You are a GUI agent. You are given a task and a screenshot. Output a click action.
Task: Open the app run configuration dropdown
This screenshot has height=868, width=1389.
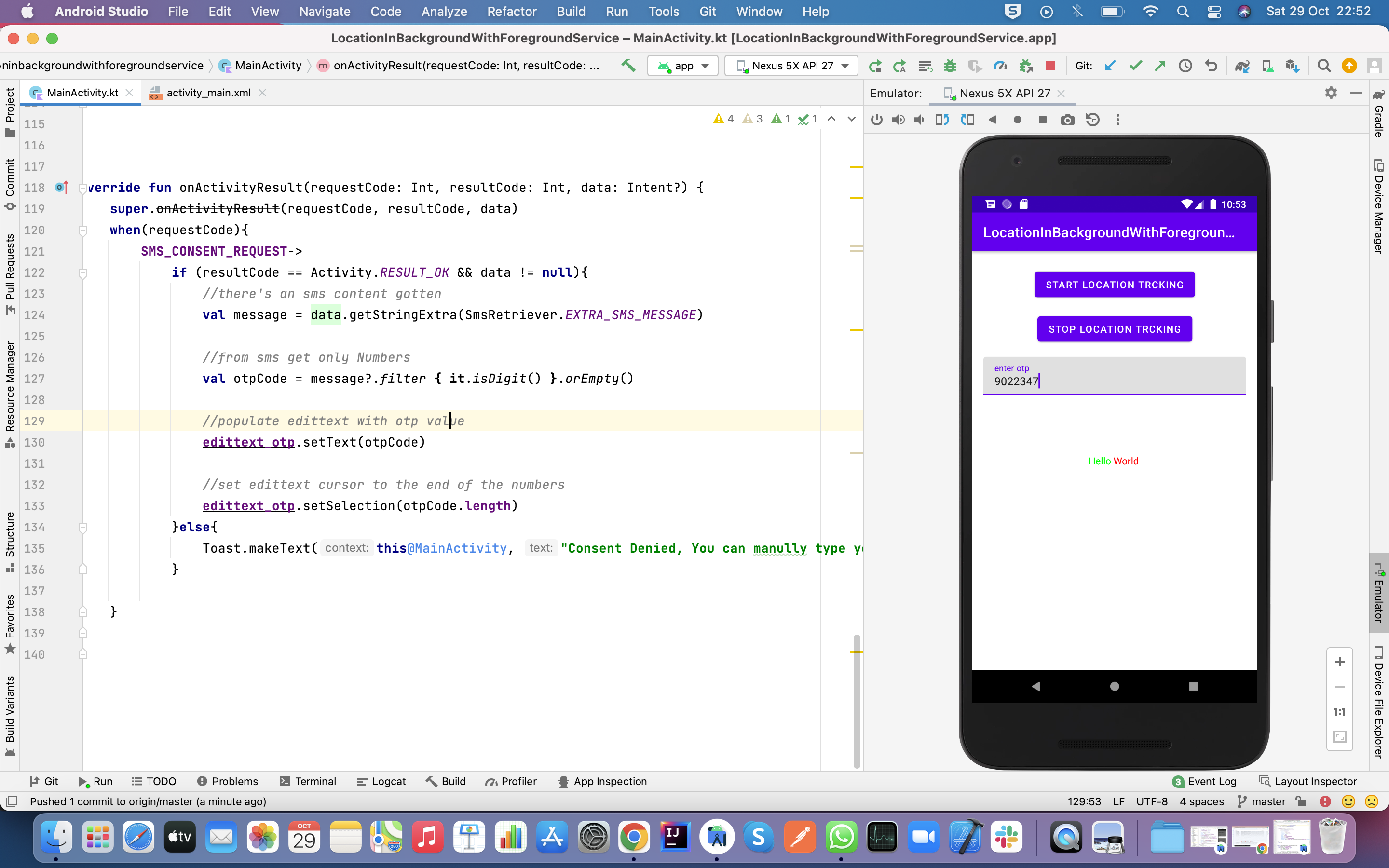click(682, 66)
